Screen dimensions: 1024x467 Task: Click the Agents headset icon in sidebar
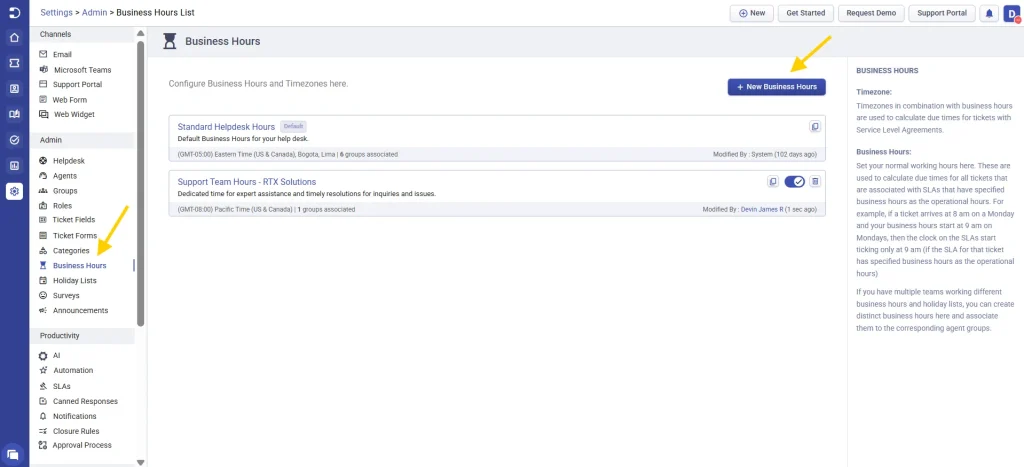43,176
